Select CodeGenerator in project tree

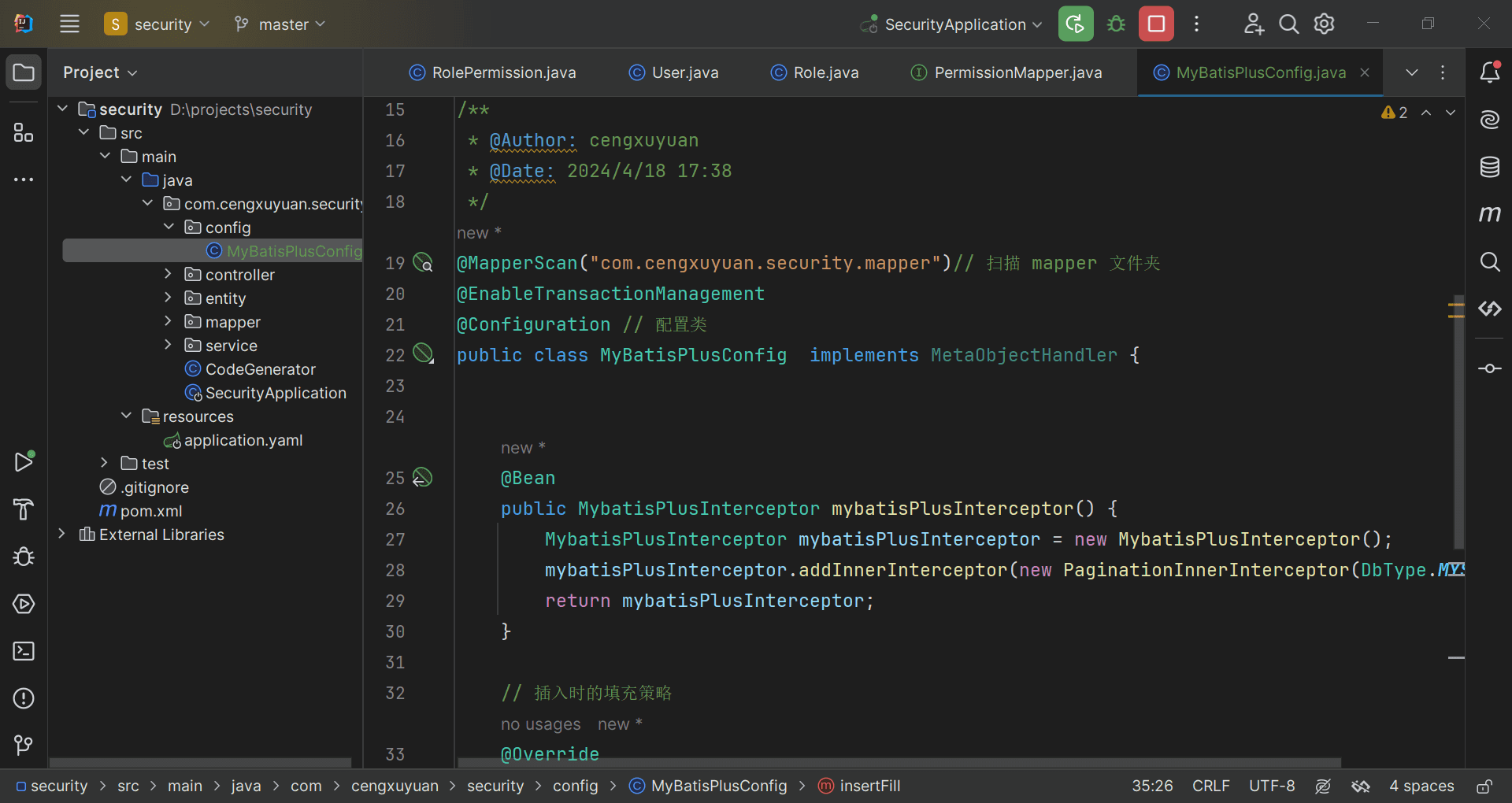coord(250,368)
